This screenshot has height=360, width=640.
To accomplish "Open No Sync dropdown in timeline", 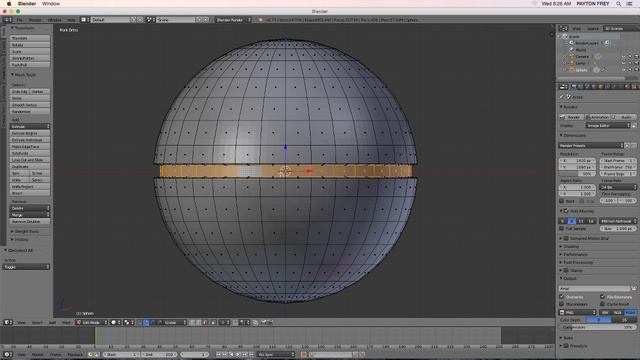I will tap(276, 355).
